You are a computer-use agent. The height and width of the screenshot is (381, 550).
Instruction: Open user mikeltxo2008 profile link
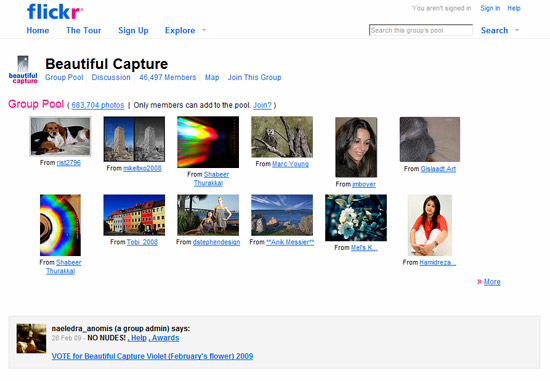[142, 168]
